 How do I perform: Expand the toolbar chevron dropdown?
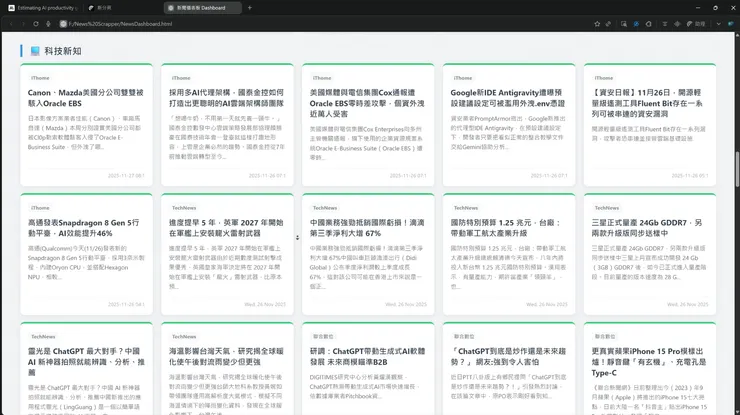718,24
